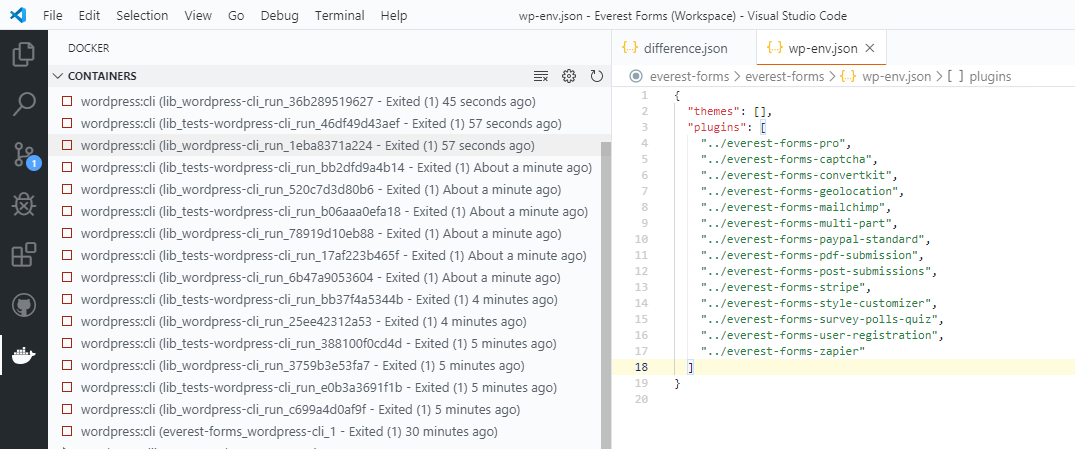Click the JSON icon on wp-env.json tab
The height and width of the screenshot is (449, 1075).
[x=775, y=48]
